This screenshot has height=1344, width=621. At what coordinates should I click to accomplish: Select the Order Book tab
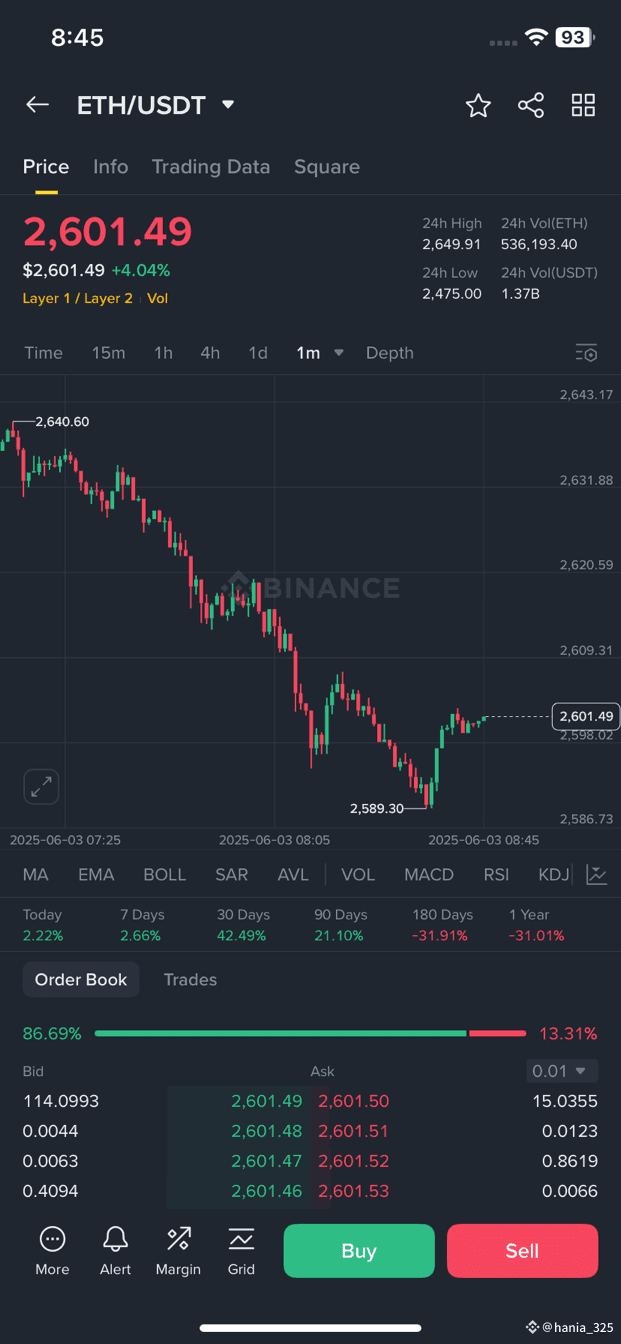pos(81,980)
